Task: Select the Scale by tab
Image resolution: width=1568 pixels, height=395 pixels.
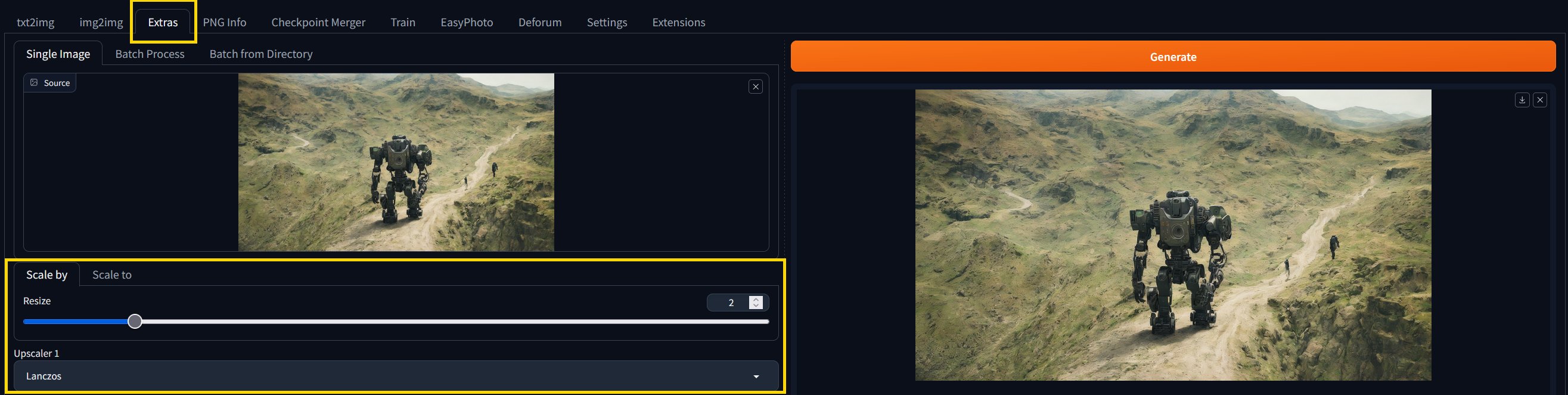Action: [47, 275]
